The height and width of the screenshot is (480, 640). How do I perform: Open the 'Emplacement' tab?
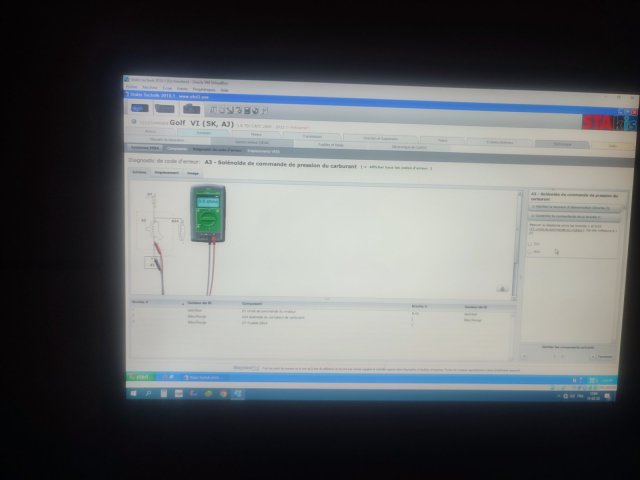pyautogui.click(x=166, y=172)
